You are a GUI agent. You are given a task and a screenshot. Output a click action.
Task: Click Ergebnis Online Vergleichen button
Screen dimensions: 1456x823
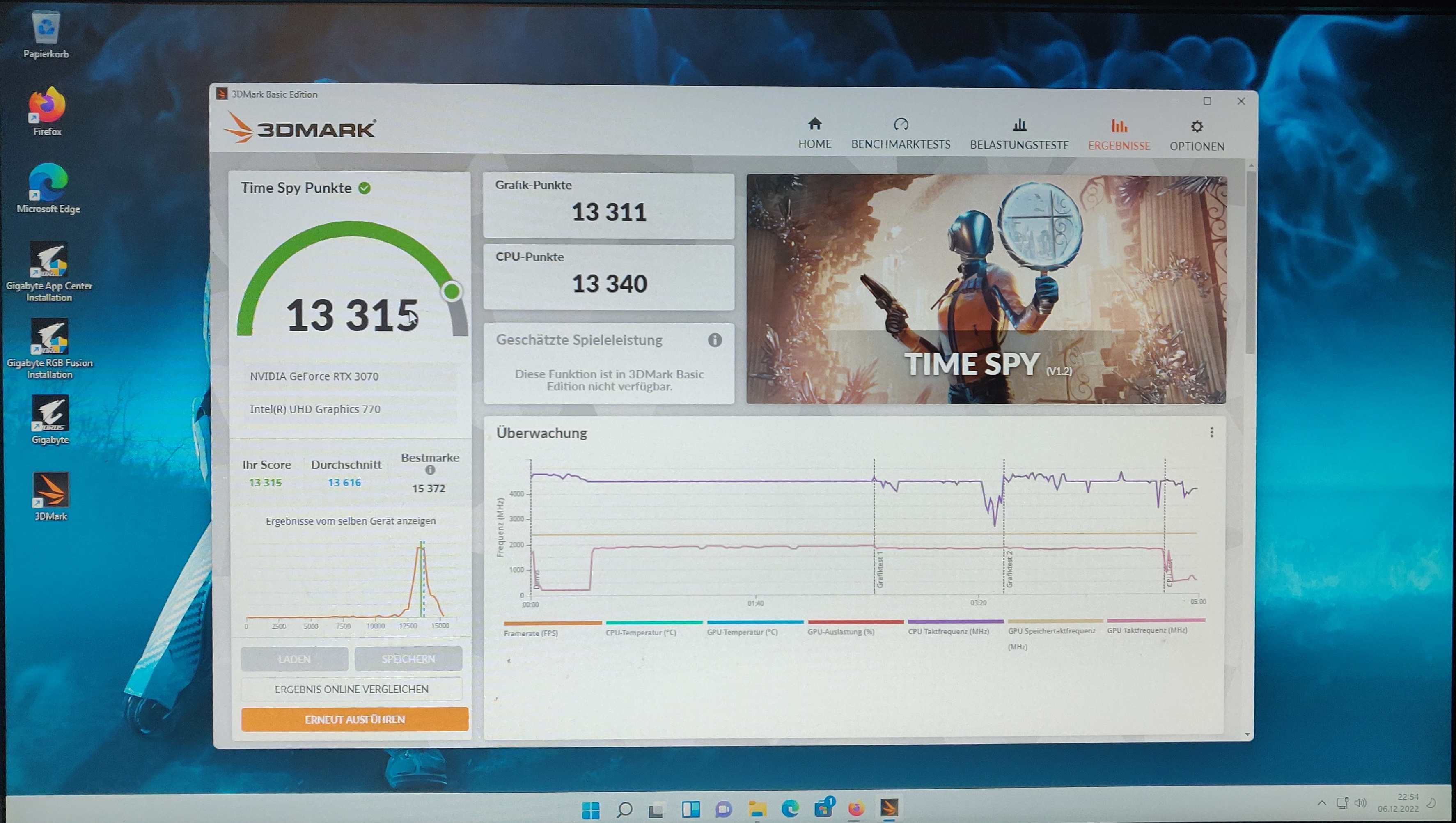[351, 689]
